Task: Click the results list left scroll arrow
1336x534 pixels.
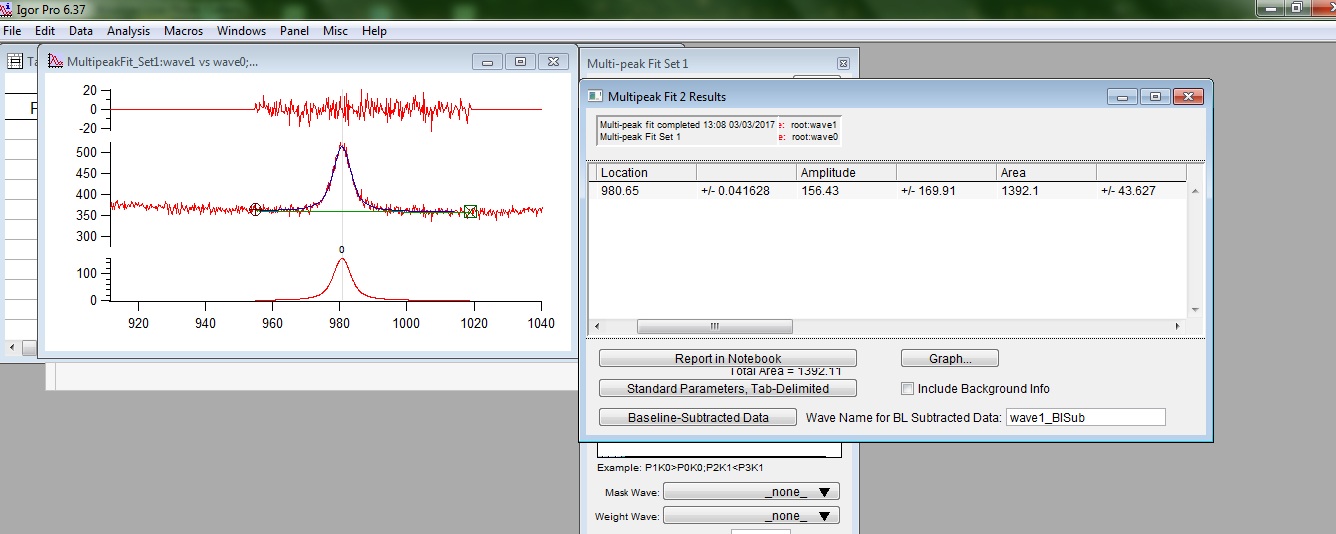Action: (595, 326)
